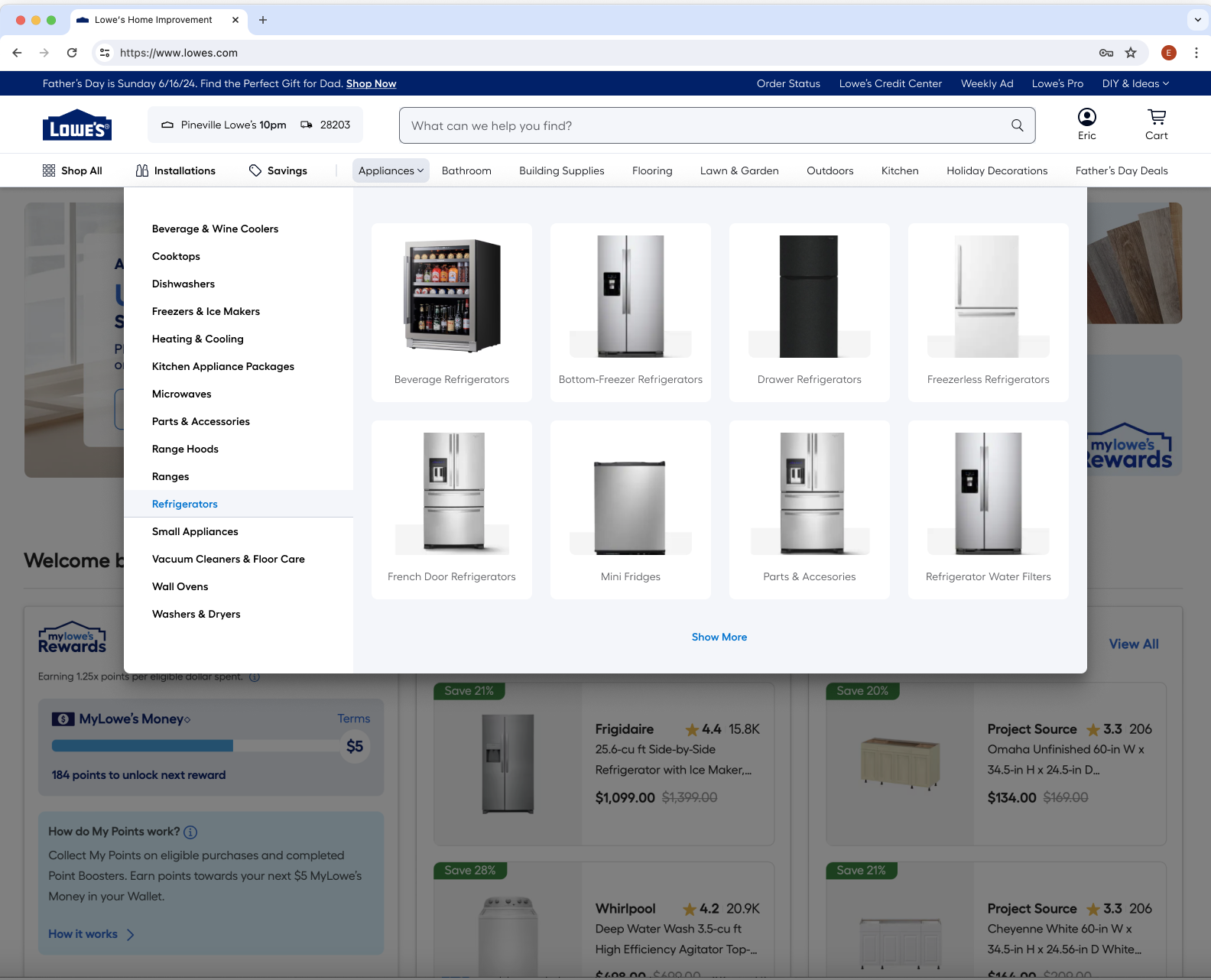The width and height of the screenshot is (1211, 980).
Task: Click the Lowe's logo
Action: tap(77, 125)
